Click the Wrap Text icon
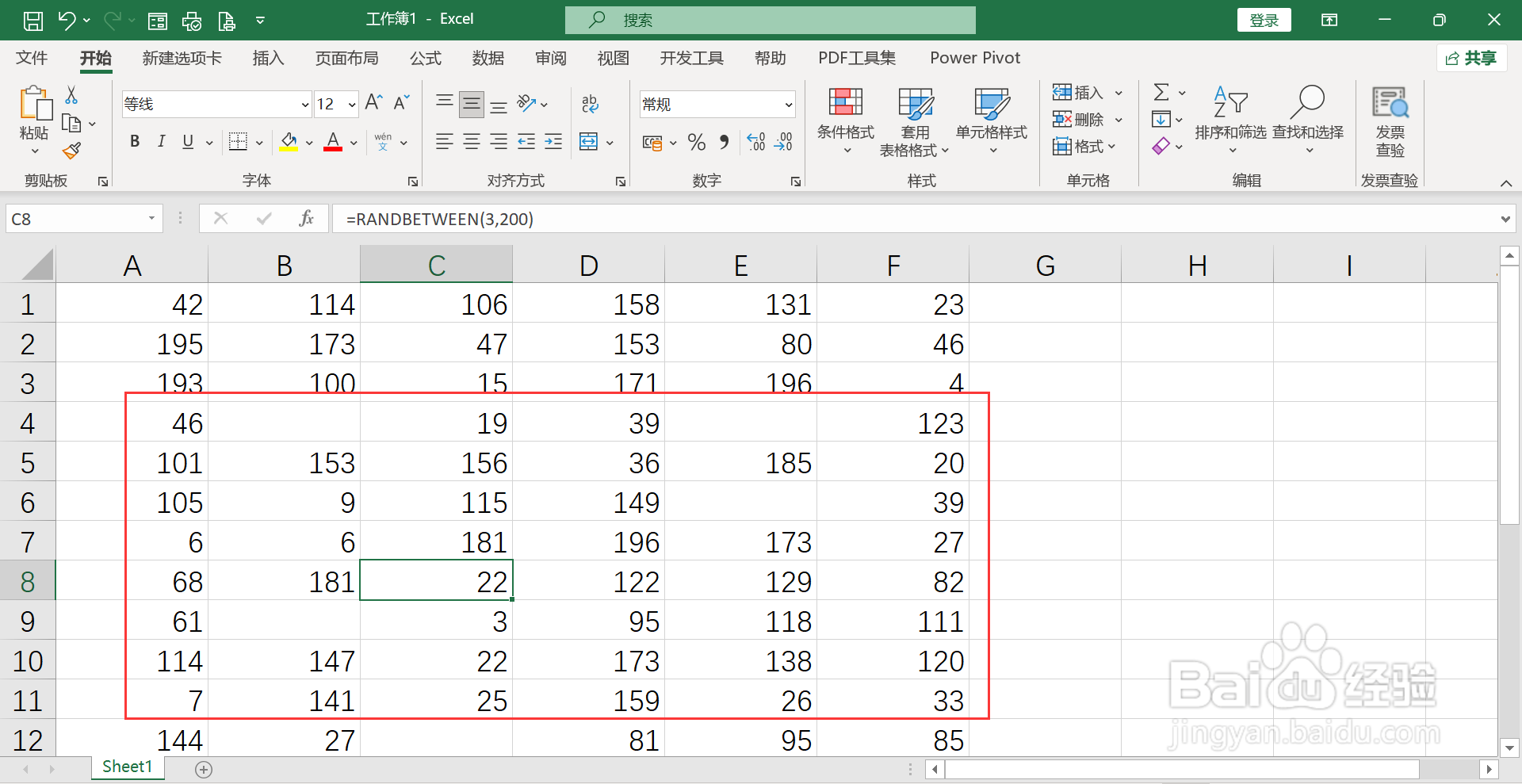Viewport: 1522px width, 784px height. 590,104
